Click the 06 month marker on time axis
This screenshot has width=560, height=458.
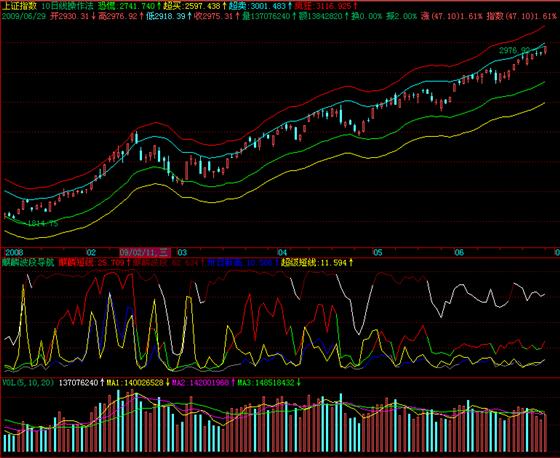[x=459, y=253]
